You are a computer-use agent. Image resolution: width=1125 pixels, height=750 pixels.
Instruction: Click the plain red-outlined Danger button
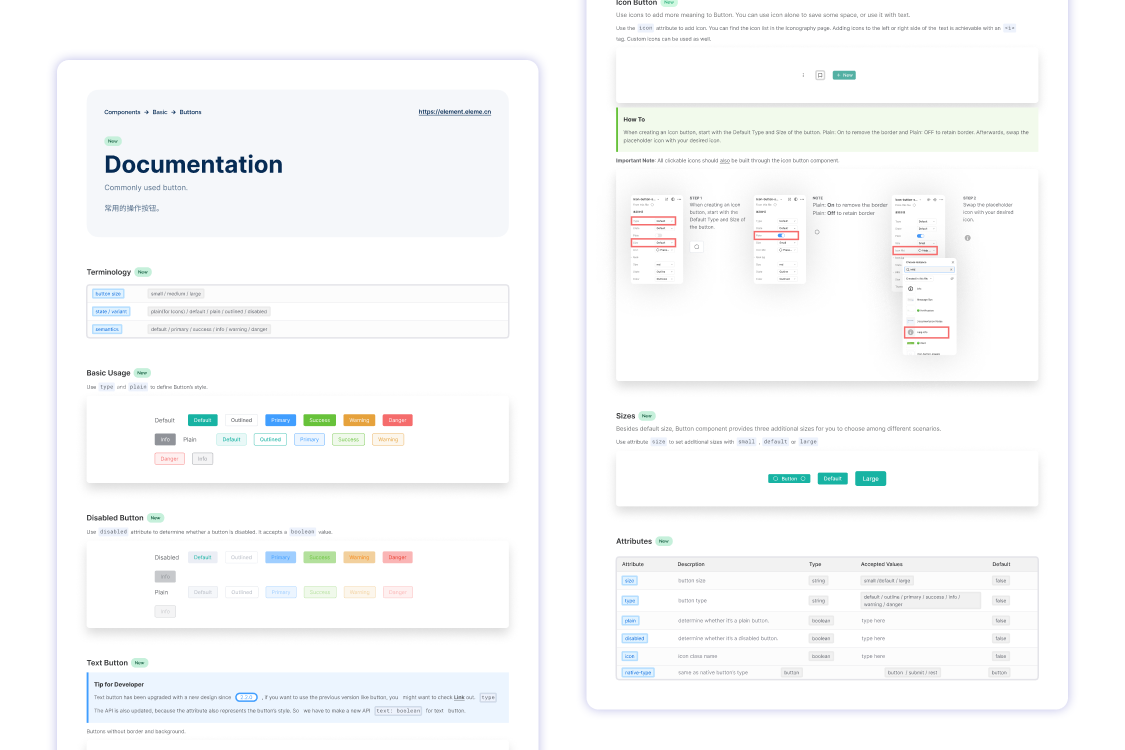point(169,459)
